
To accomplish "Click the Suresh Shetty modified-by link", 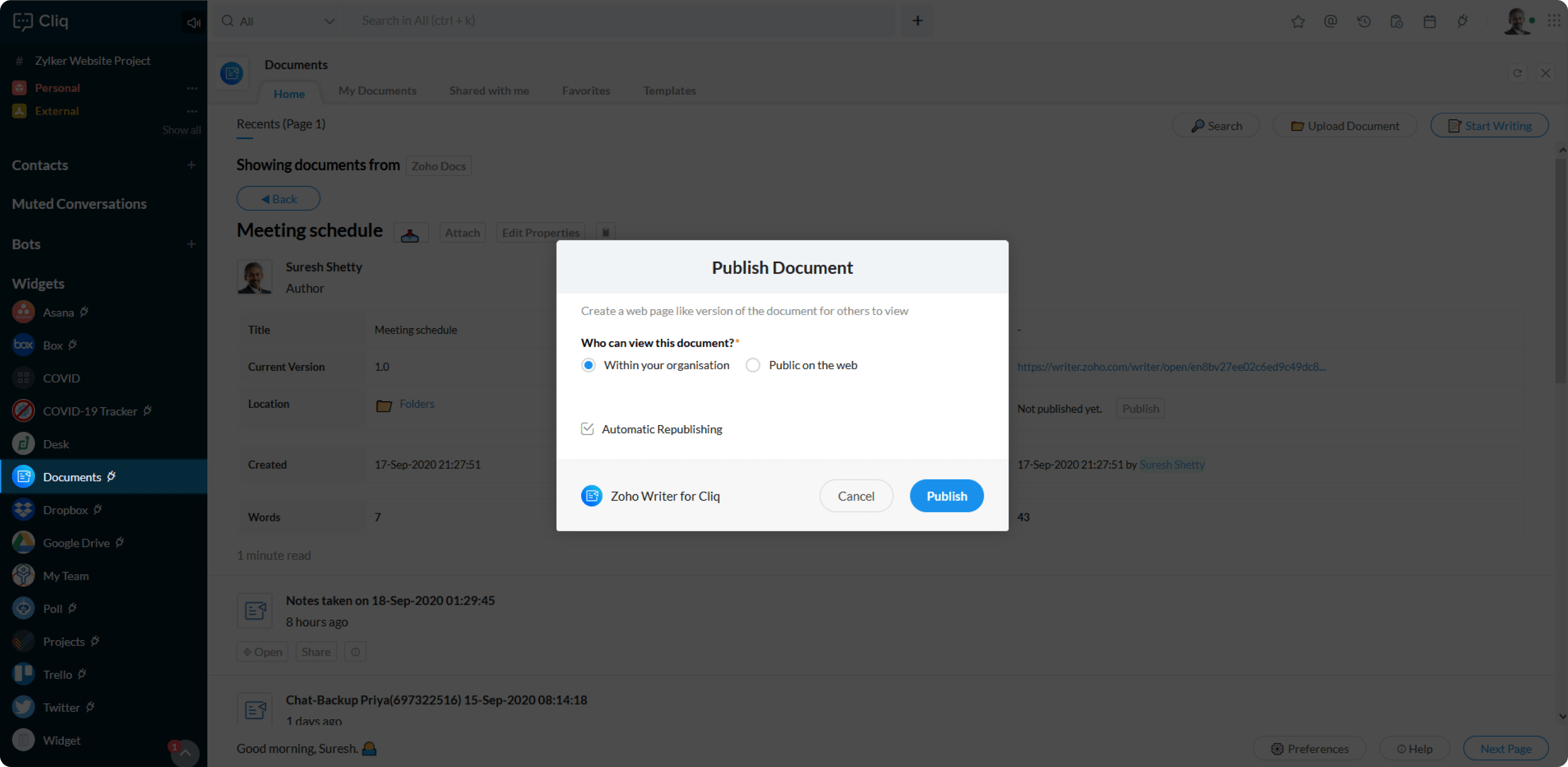I will tap(1172, 465).
